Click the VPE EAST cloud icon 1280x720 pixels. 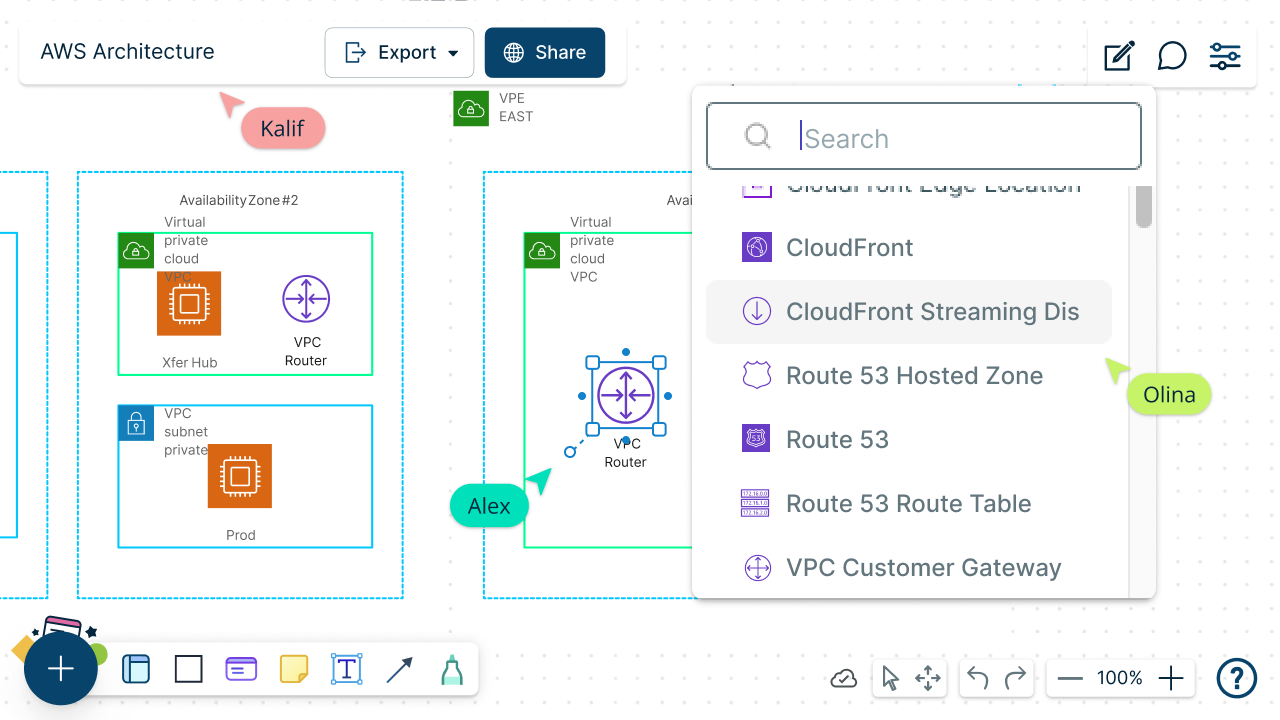[471, 108]
